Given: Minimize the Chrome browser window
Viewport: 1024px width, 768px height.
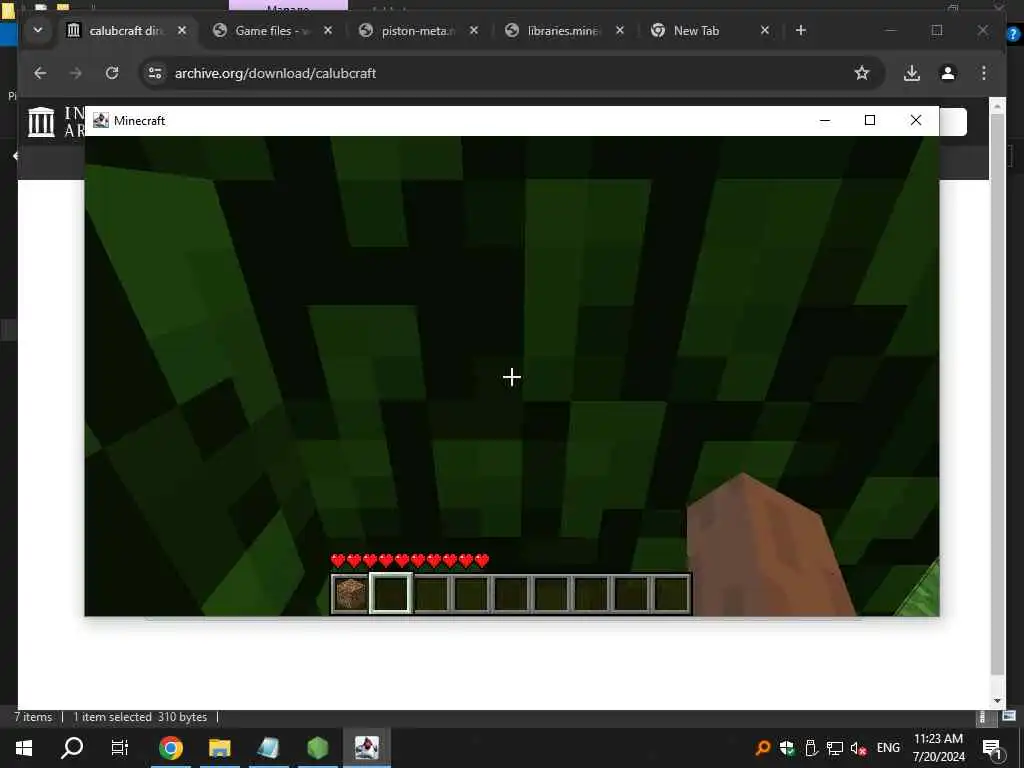Looking at the screenshot, I should (x=890, y=30).
